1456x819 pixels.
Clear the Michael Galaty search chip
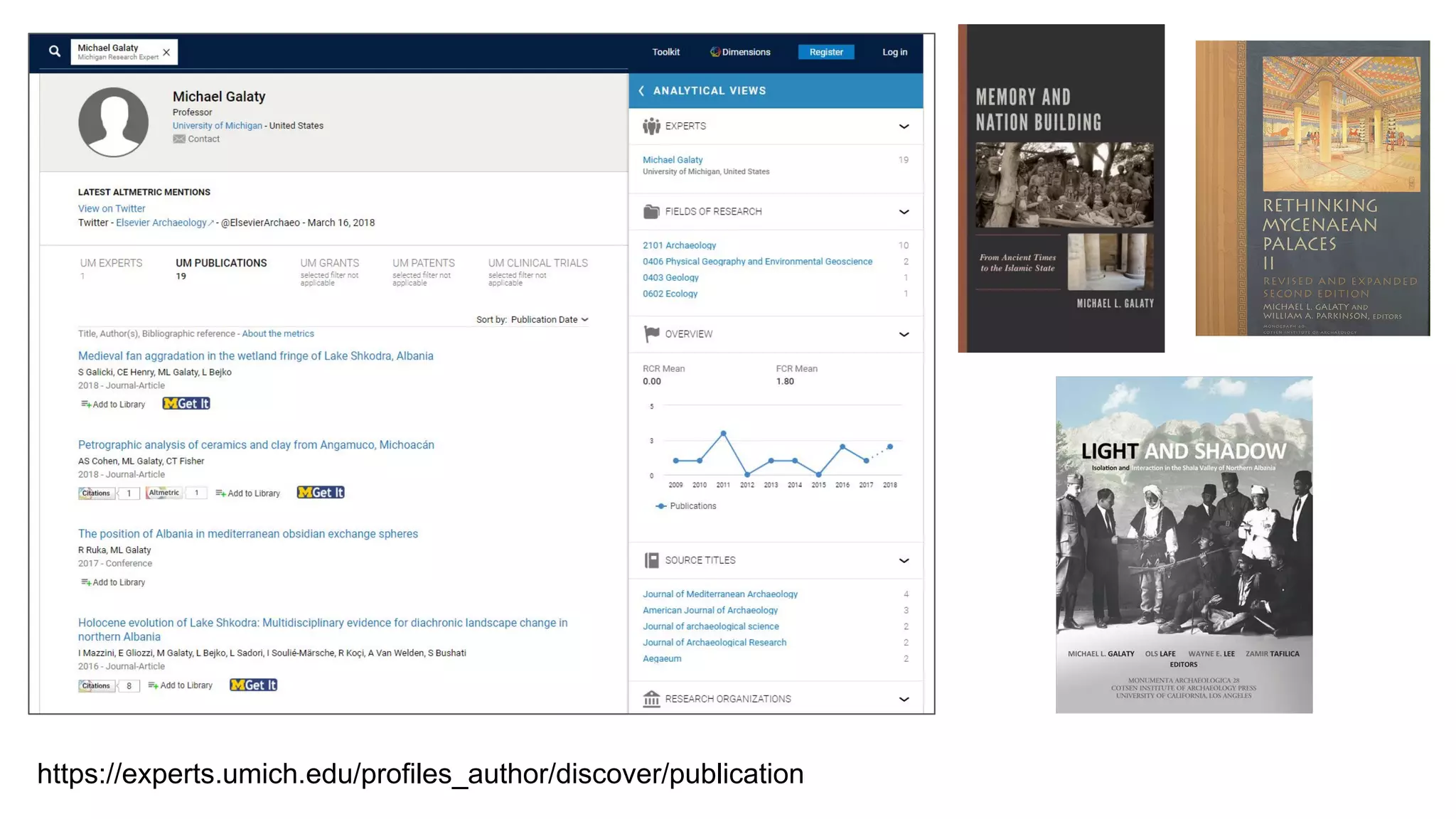[x=166, y=52]
